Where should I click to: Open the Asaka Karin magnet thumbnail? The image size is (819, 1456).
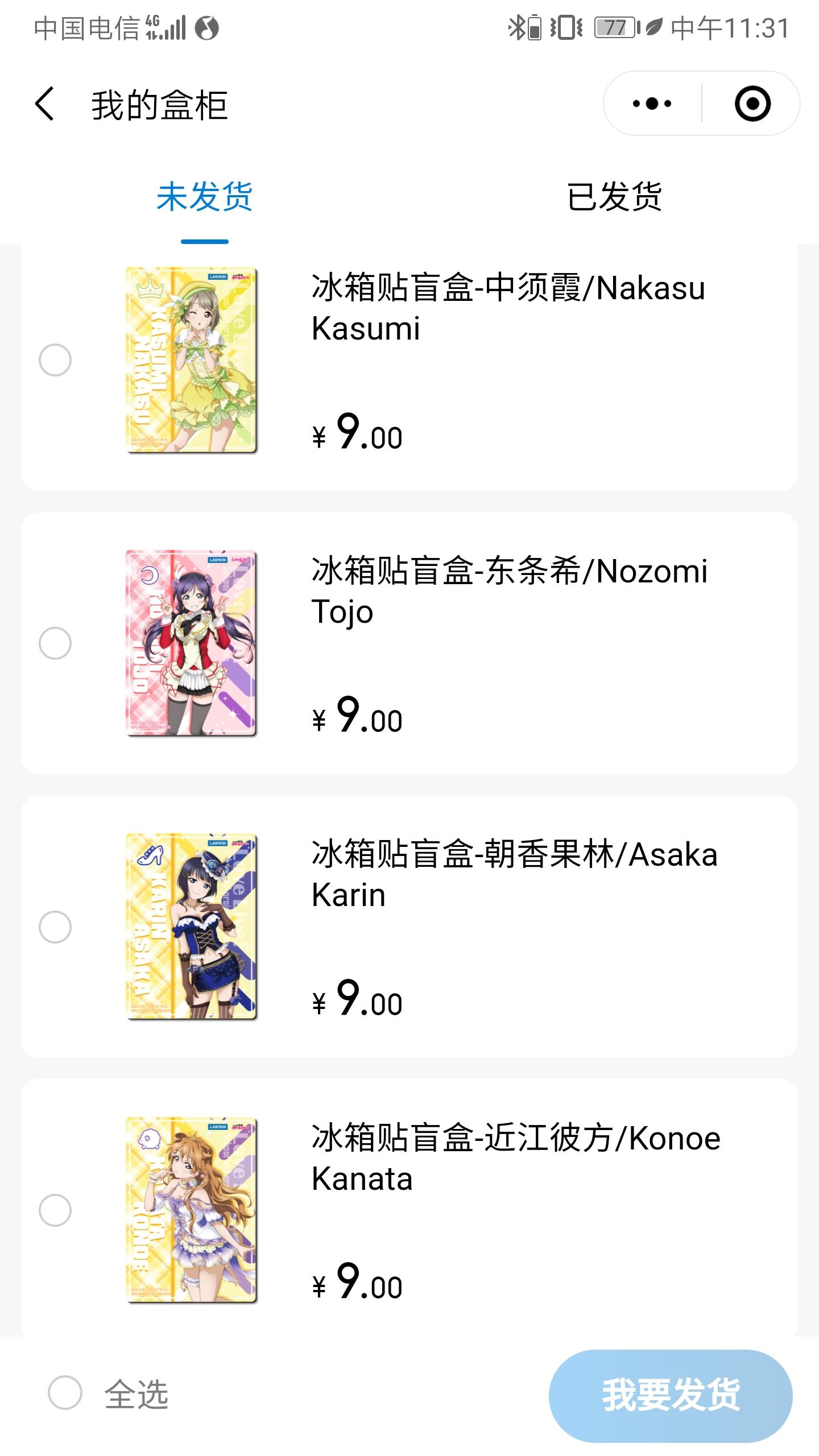click(x=192, y=926)
